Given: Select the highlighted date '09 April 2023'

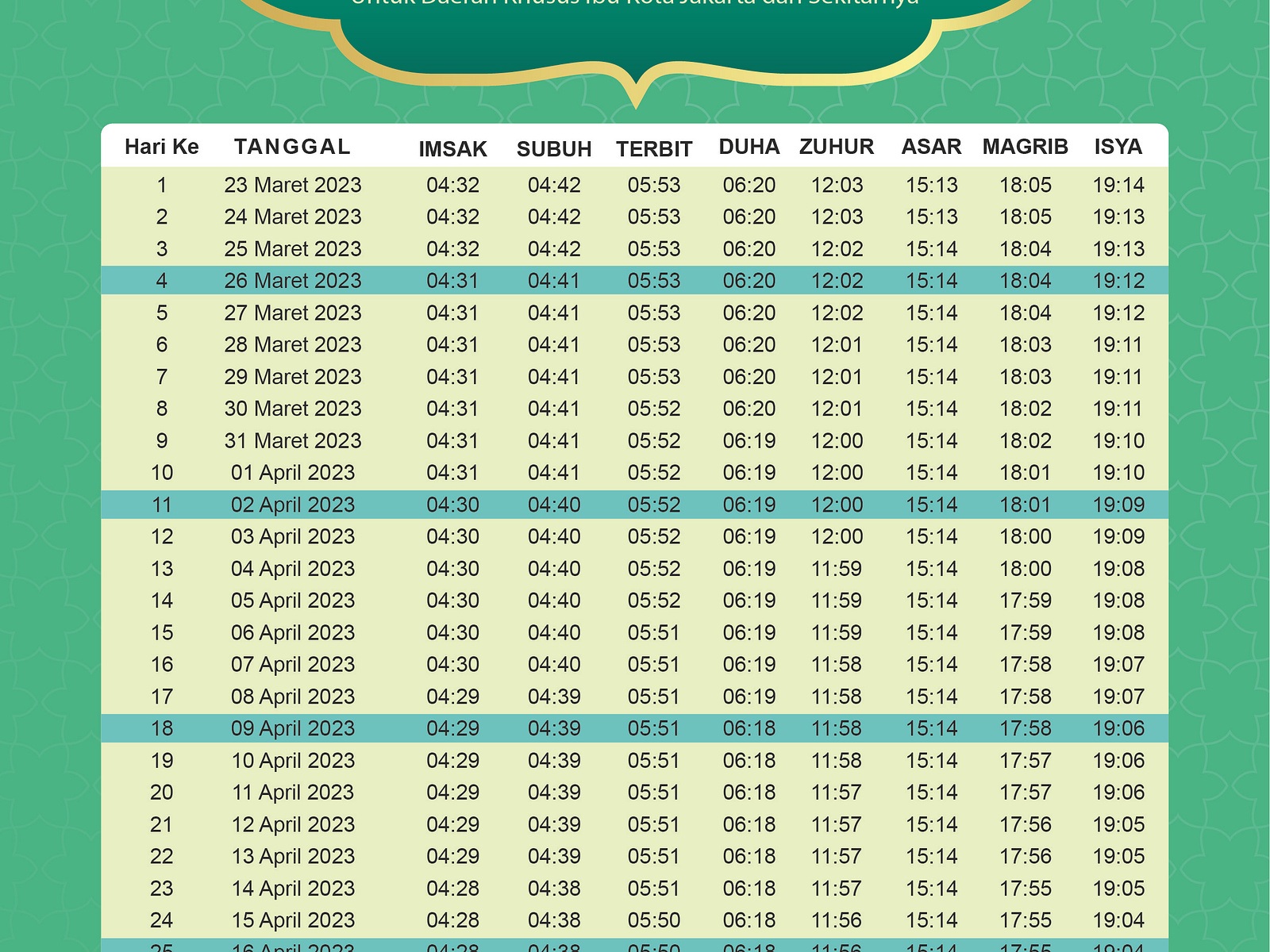Looking at the screenshot, I should point(293,728).
